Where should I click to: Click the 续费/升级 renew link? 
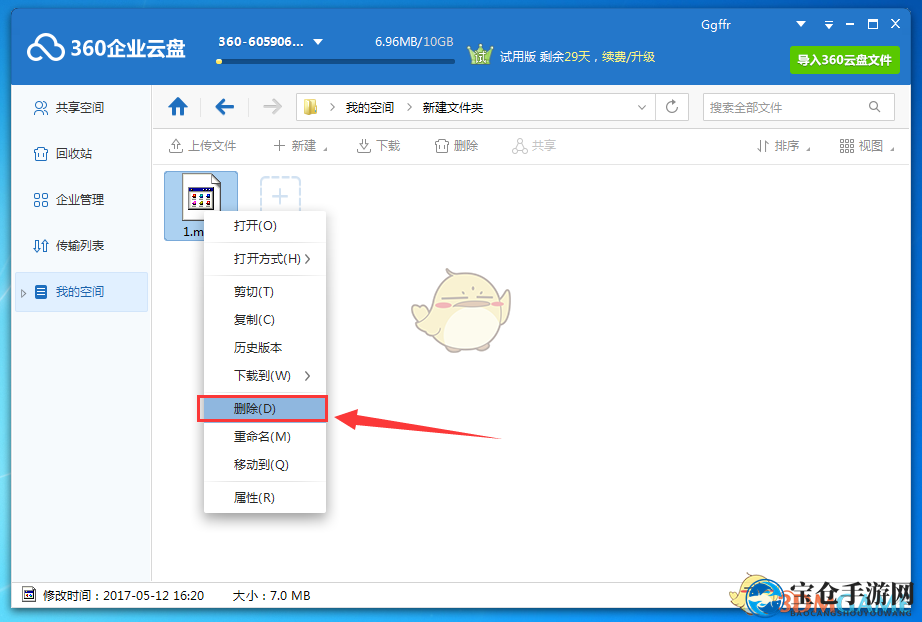(628, 57)
